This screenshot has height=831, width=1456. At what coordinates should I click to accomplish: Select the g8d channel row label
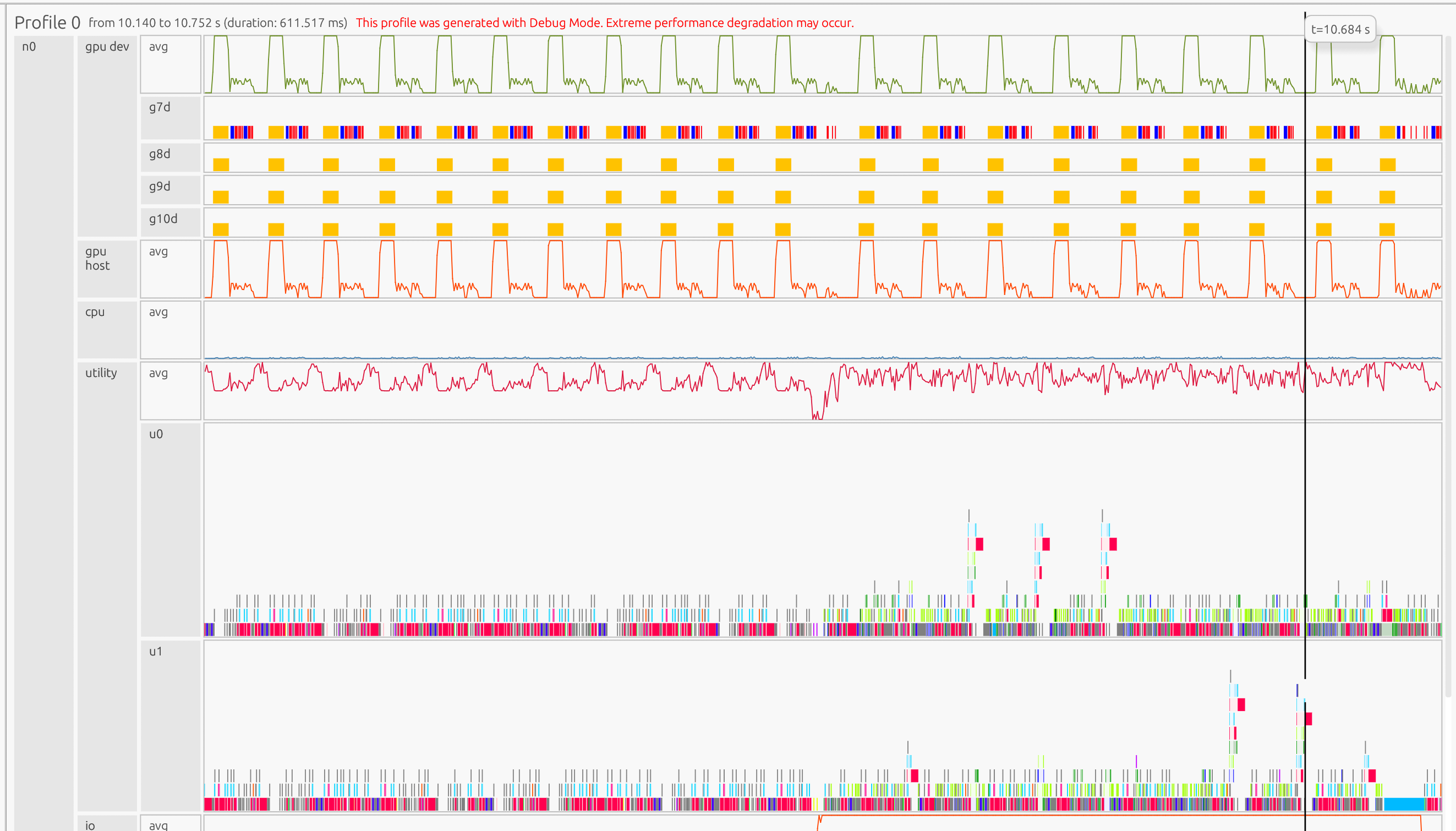(x=160, y=154)
